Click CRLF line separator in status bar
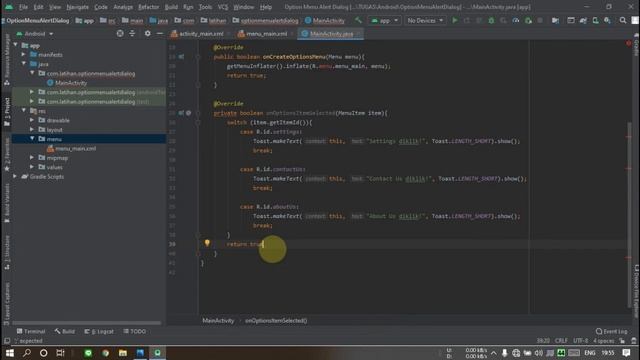This screenshot has height=360, width=640. tap(561, 341)
